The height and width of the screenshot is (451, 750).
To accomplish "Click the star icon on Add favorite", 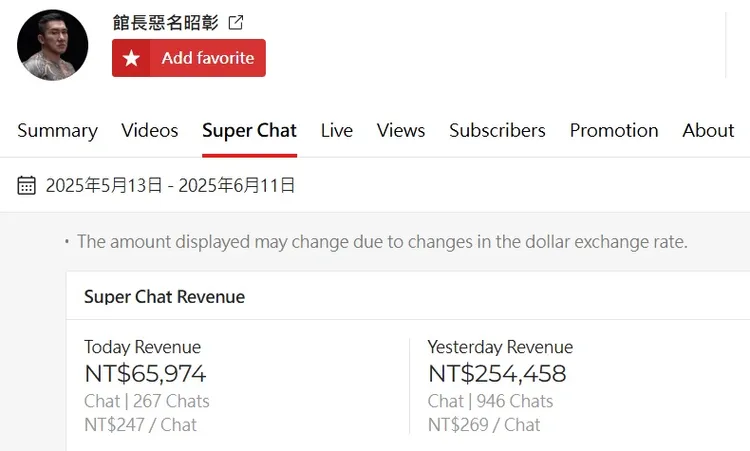I will tap(131, 58).
